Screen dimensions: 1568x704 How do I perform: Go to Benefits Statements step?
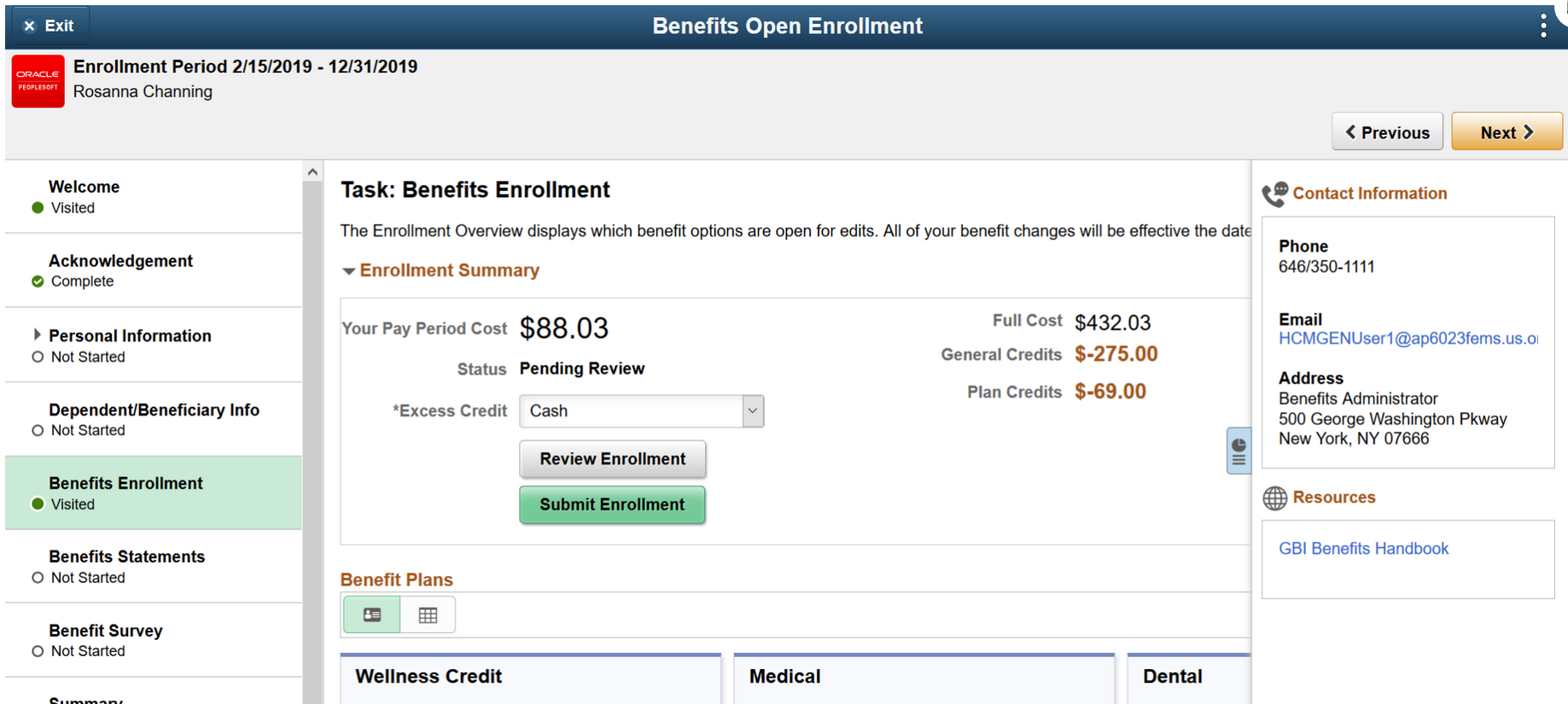point(126,557)
